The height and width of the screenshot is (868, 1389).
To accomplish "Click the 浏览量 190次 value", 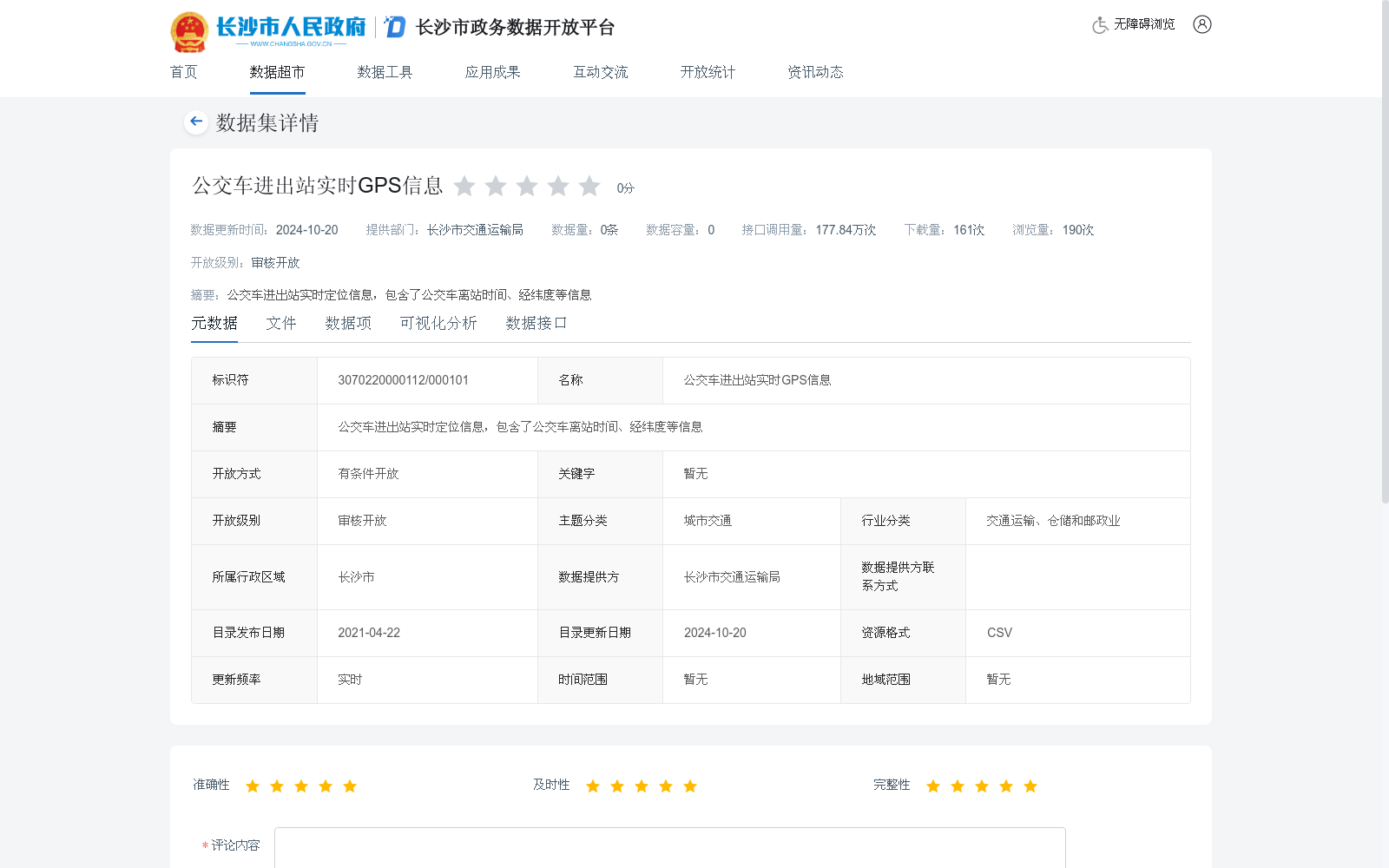I will 1078,230.
